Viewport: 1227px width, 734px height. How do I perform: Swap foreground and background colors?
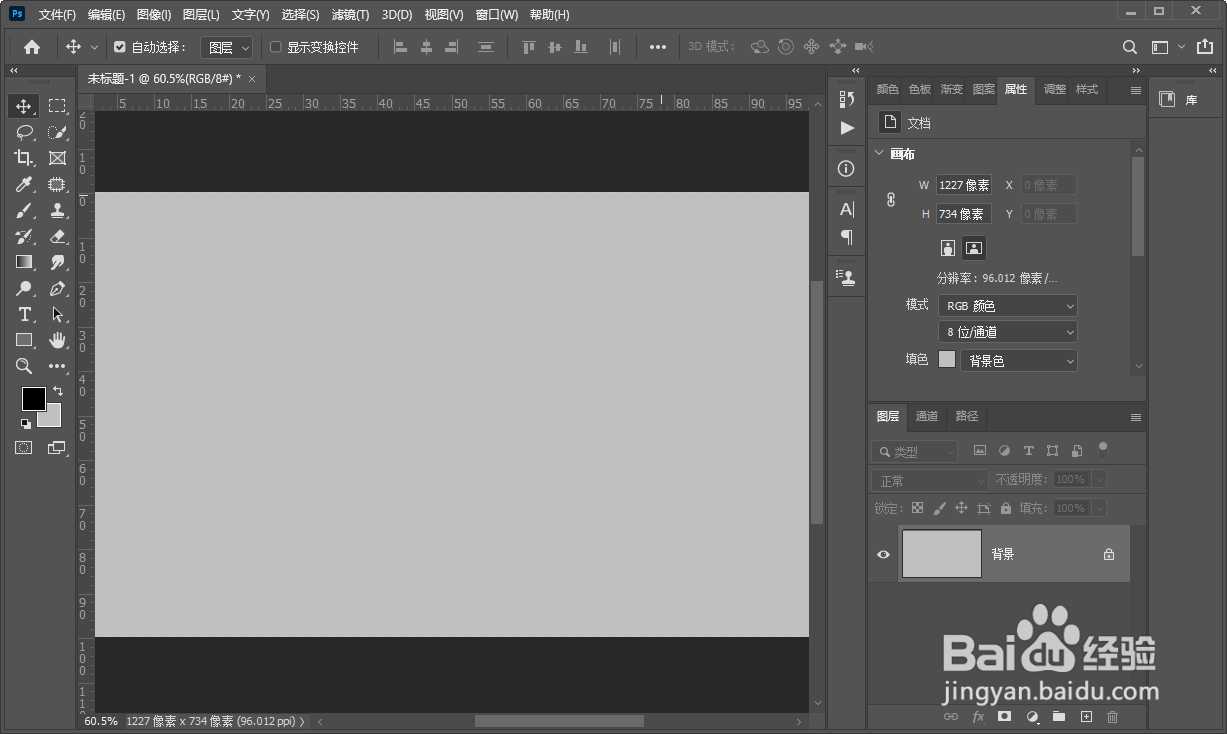[x=58, y=391]
